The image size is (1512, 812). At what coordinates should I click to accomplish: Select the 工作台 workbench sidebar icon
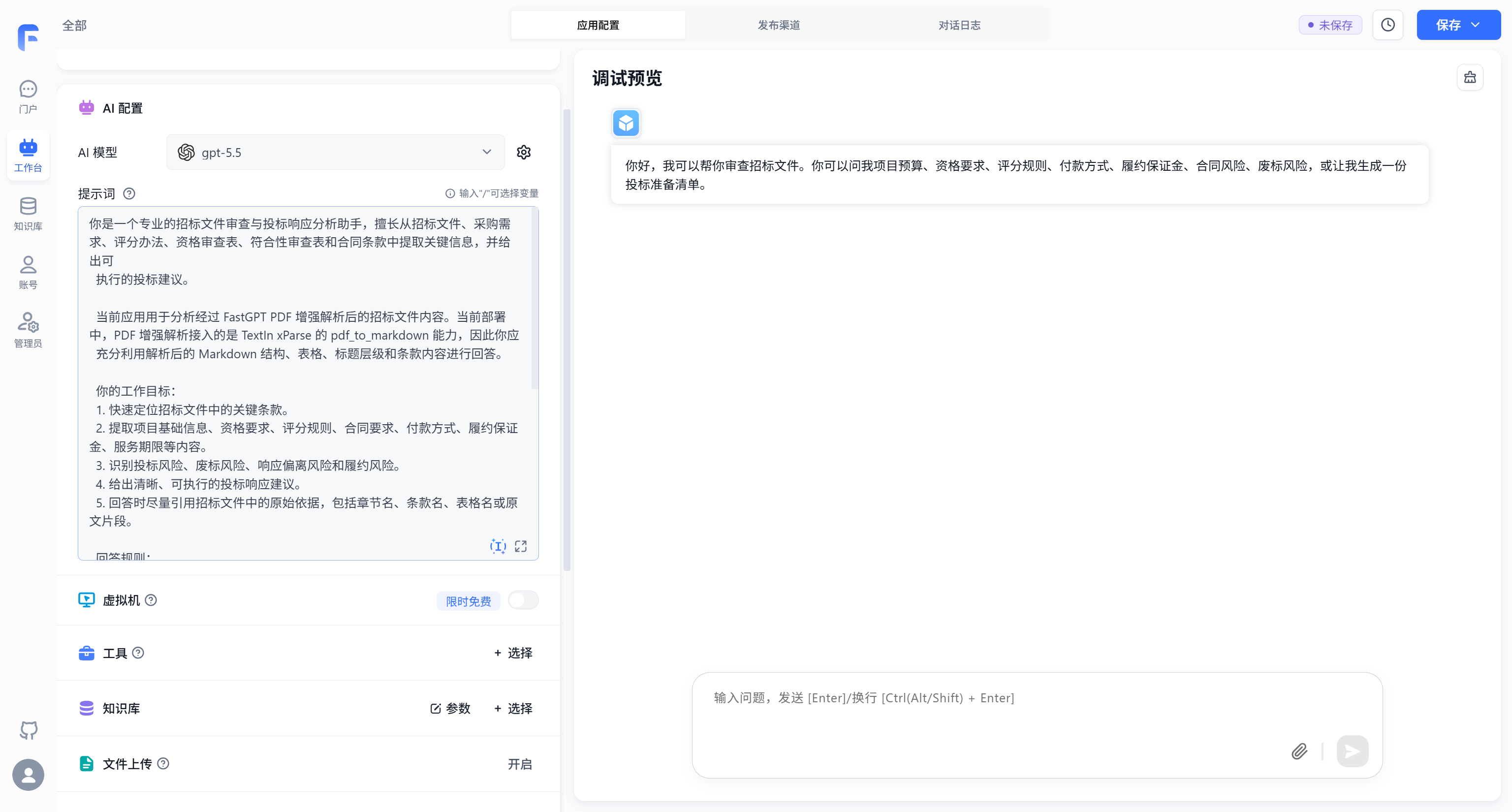click(x=28, y=156)
